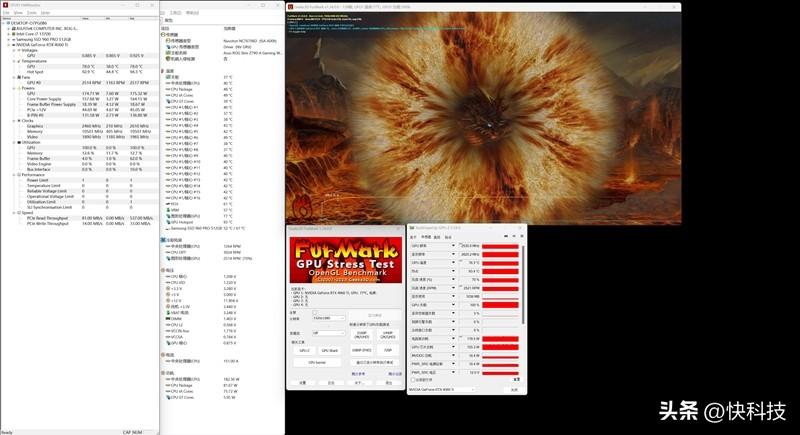Start CPU burner in FurMark
This screenshot has width=800, height=435.
coord(317,363)
